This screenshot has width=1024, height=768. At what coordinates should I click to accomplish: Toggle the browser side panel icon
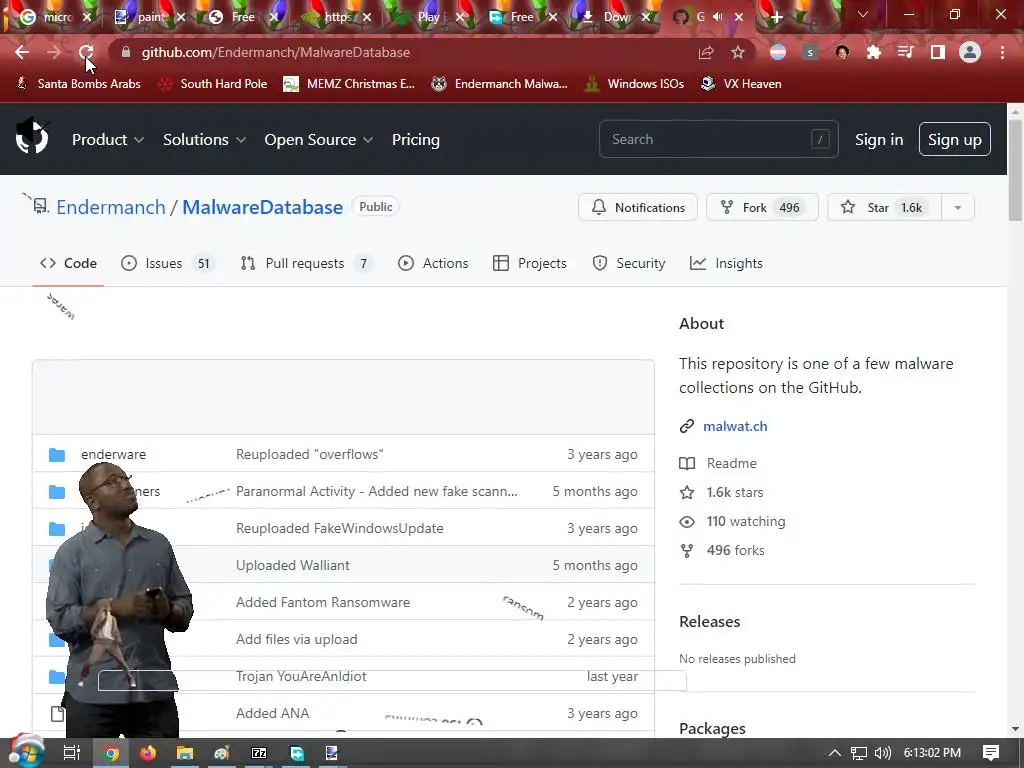(x=938, y=52)
